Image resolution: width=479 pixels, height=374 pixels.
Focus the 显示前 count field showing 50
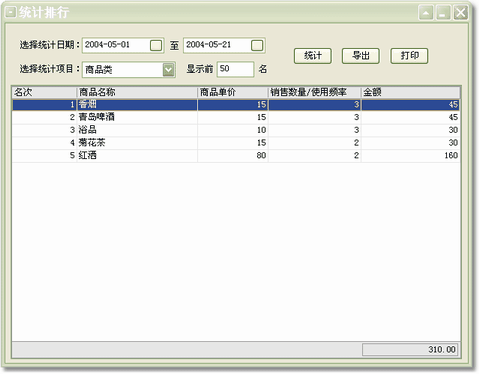[x=235, y=69]
